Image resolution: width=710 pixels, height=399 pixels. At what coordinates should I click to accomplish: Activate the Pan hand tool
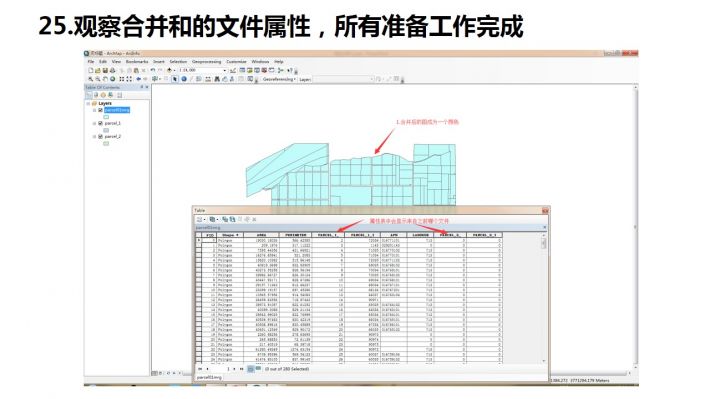105,79
